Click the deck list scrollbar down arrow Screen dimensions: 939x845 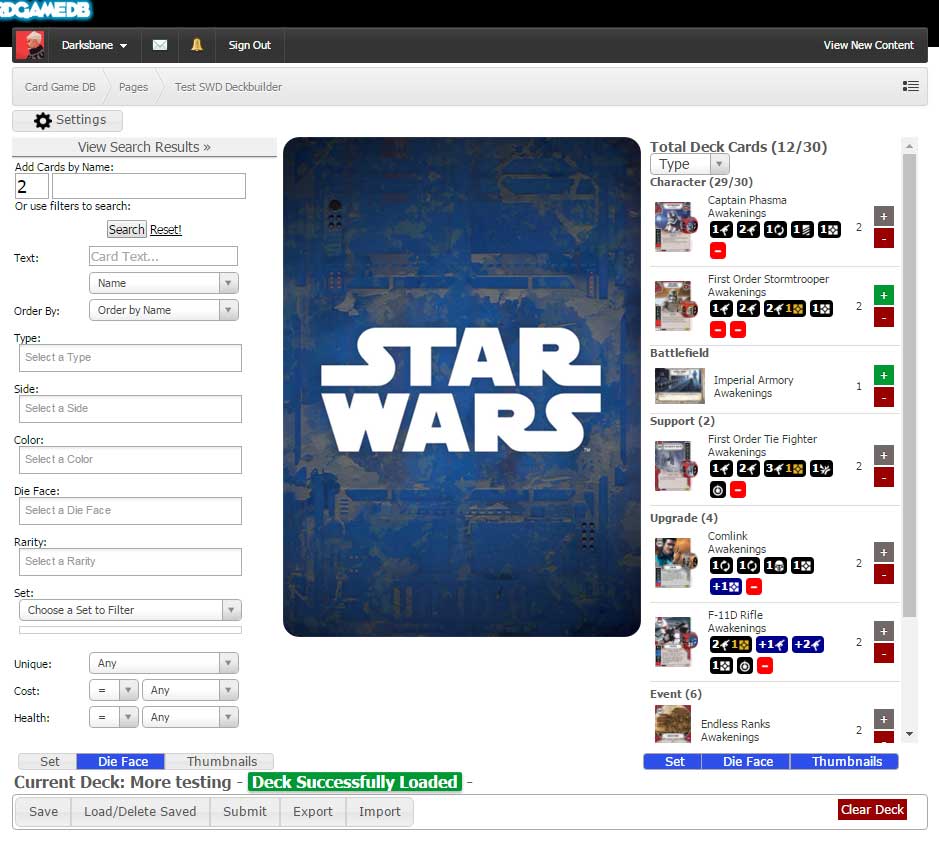pos(909,734)
